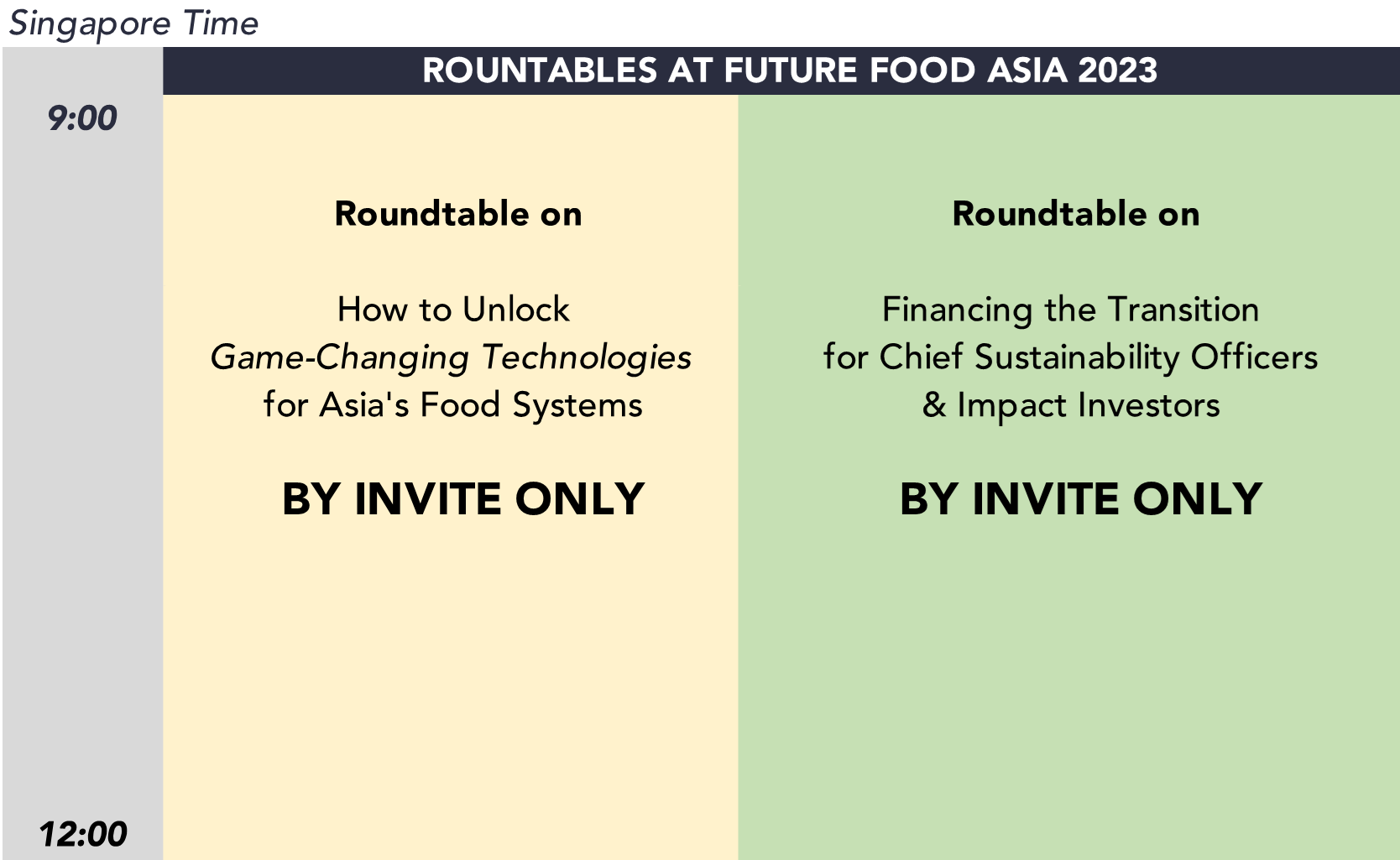Select the 12:00 time marker
Viewport: 1400px width, 860px height.
point(82,834)
